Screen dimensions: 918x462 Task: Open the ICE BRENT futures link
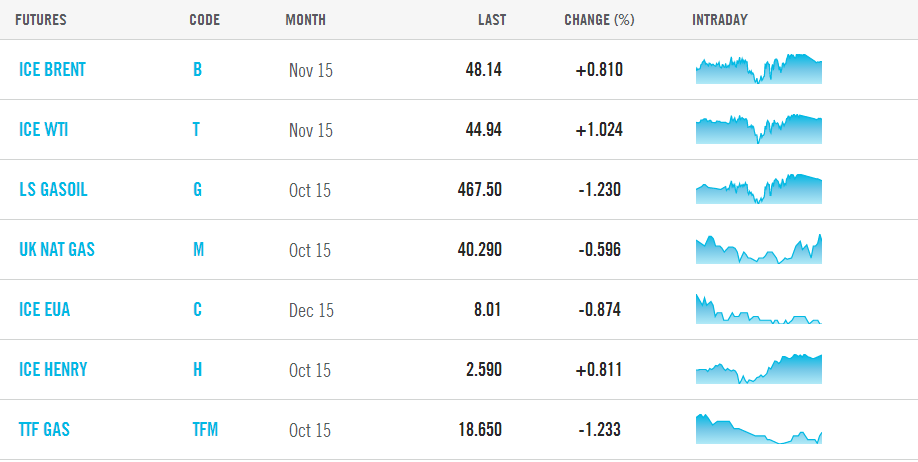pos(52,70)
